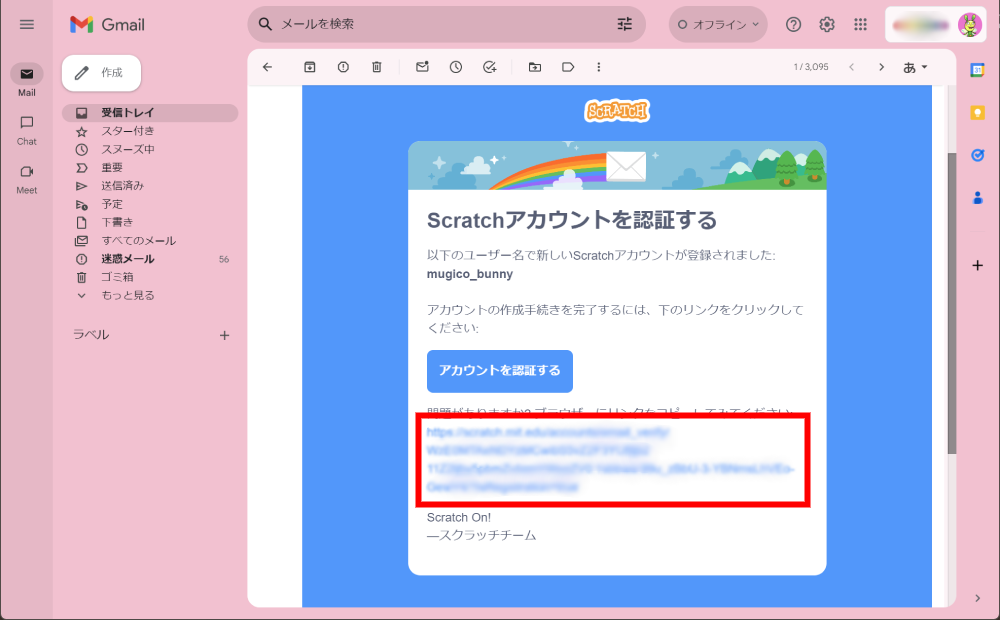The height and width of the screenshot is (620, 1000).
Task: Click the Scratch On! sign-off text
Action: 459,517
